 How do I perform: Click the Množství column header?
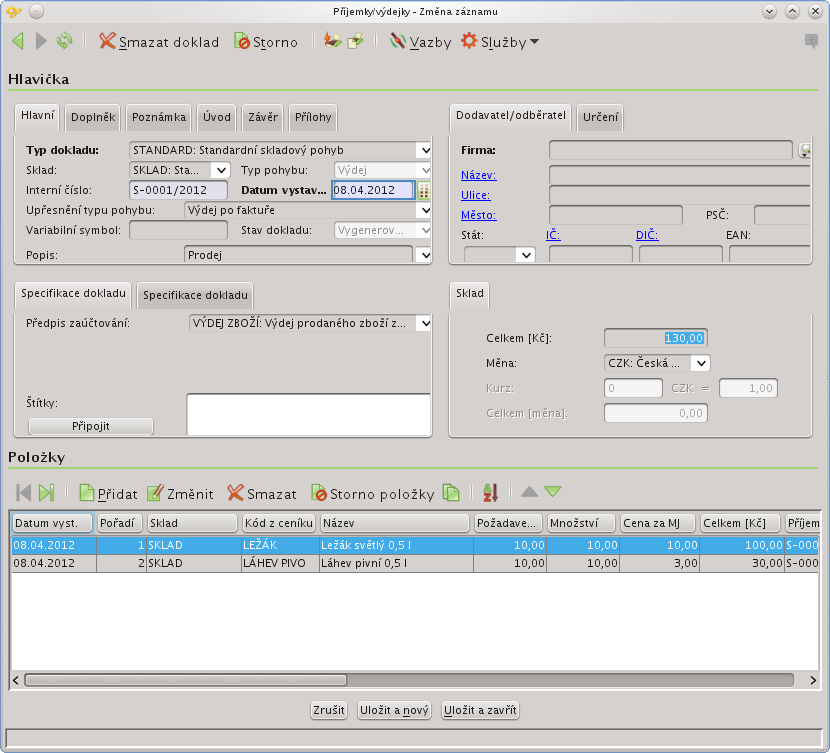tap(581, 523)
